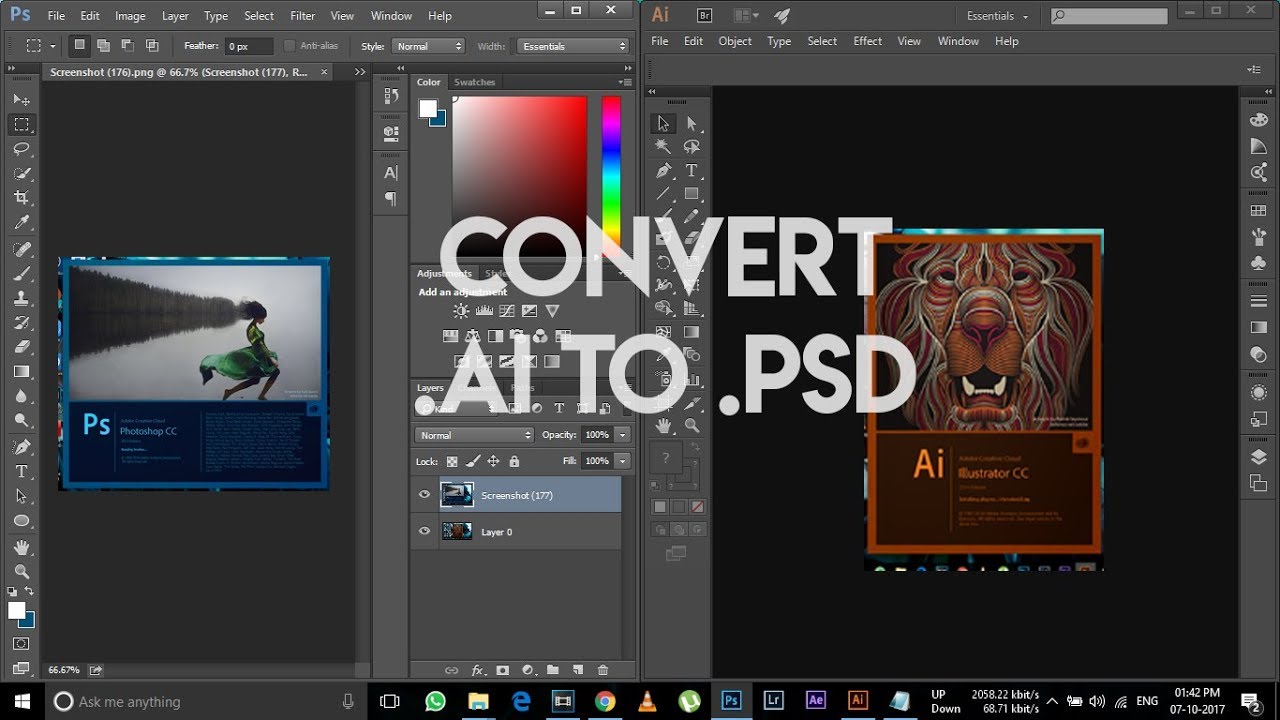The height and width of the screenshot is (720, 1280).
Task: Enable Intersect with selection mode
Action: 152,46
